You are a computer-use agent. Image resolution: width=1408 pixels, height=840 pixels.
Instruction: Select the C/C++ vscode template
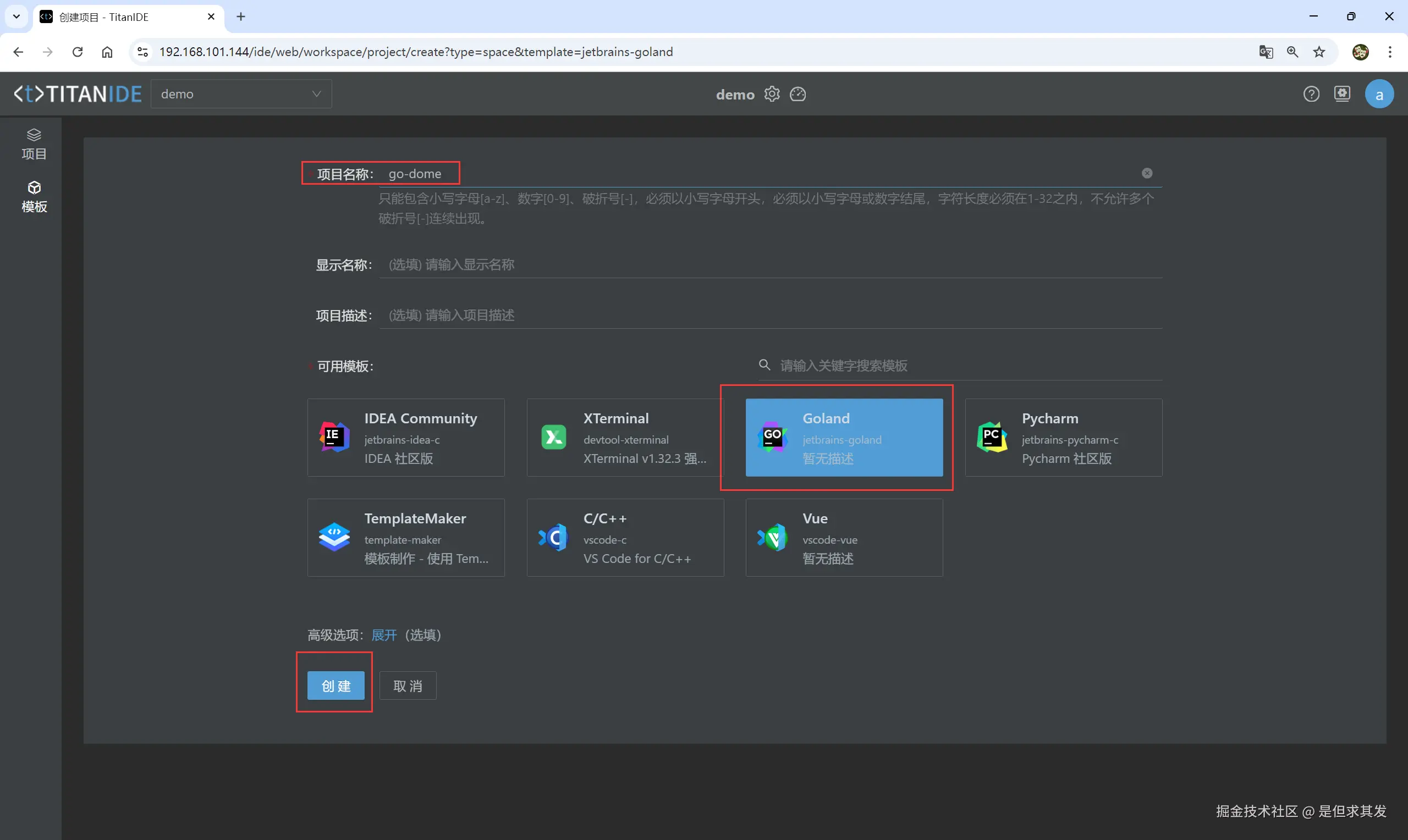point(625,538)
